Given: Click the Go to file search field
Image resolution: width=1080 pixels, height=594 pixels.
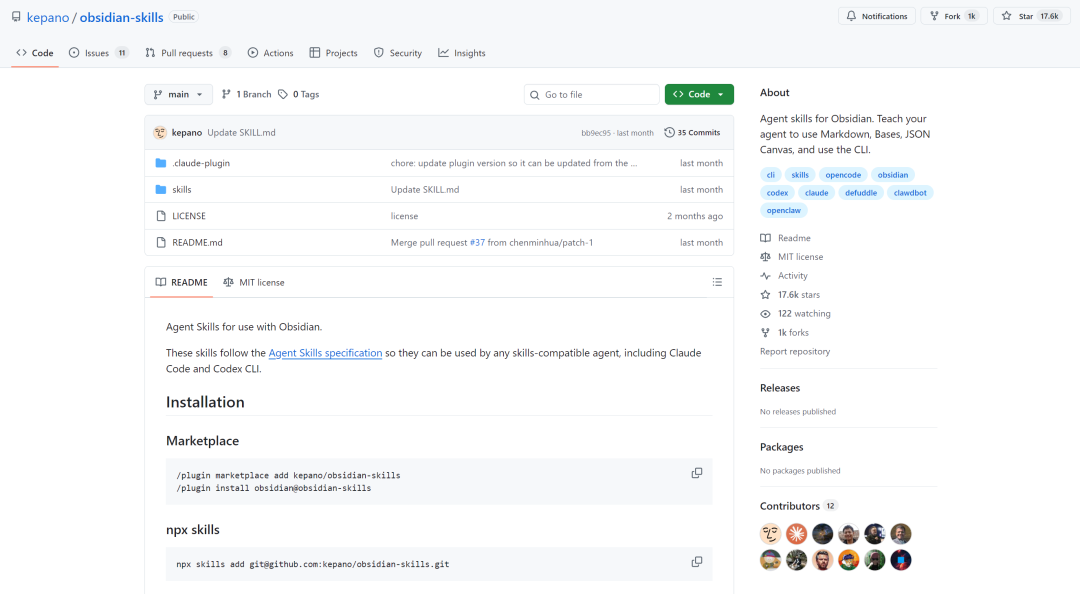Looking at the screenshot, I should (592, 94).
